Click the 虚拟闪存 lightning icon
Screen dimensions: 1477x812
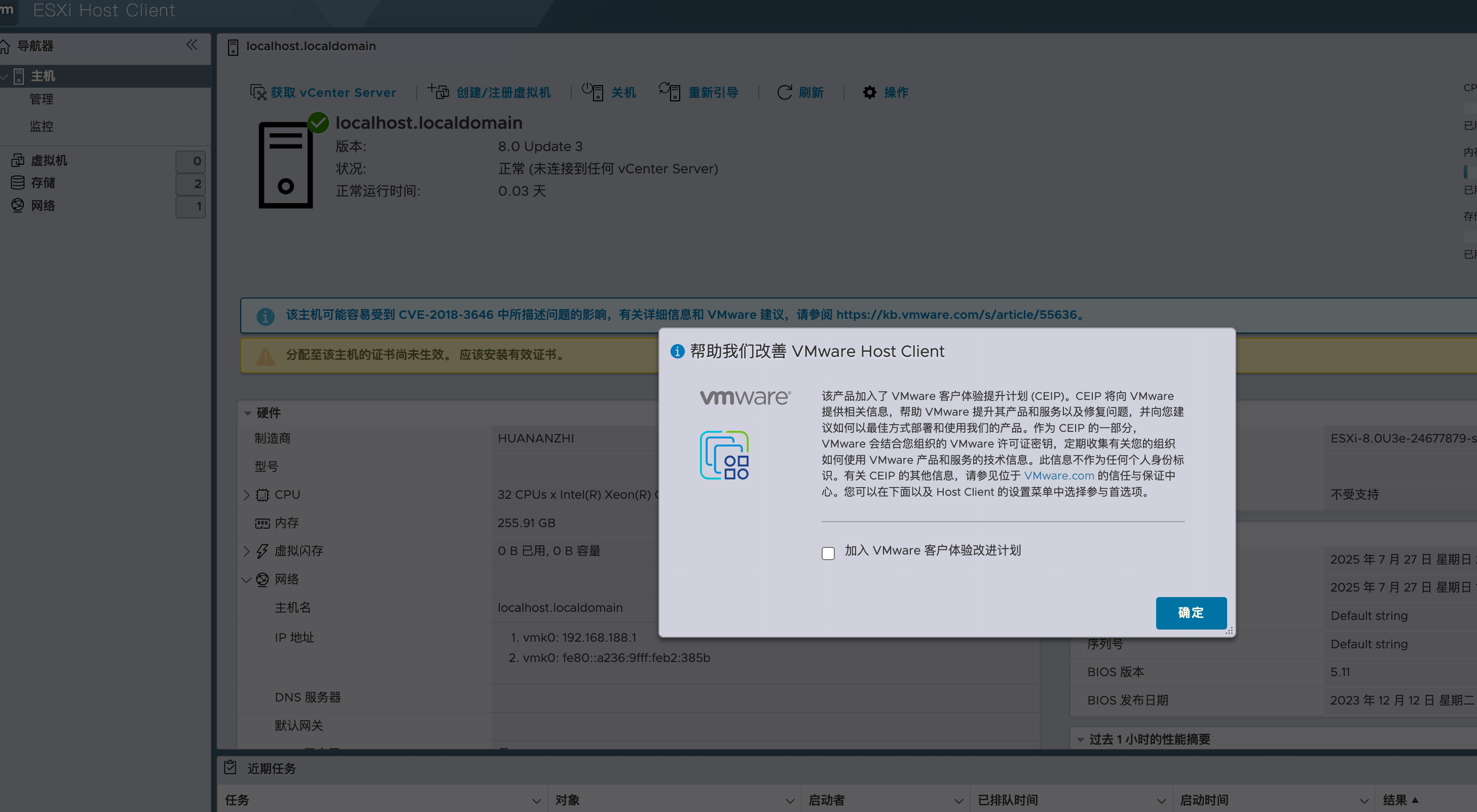(x=262, y=551)
